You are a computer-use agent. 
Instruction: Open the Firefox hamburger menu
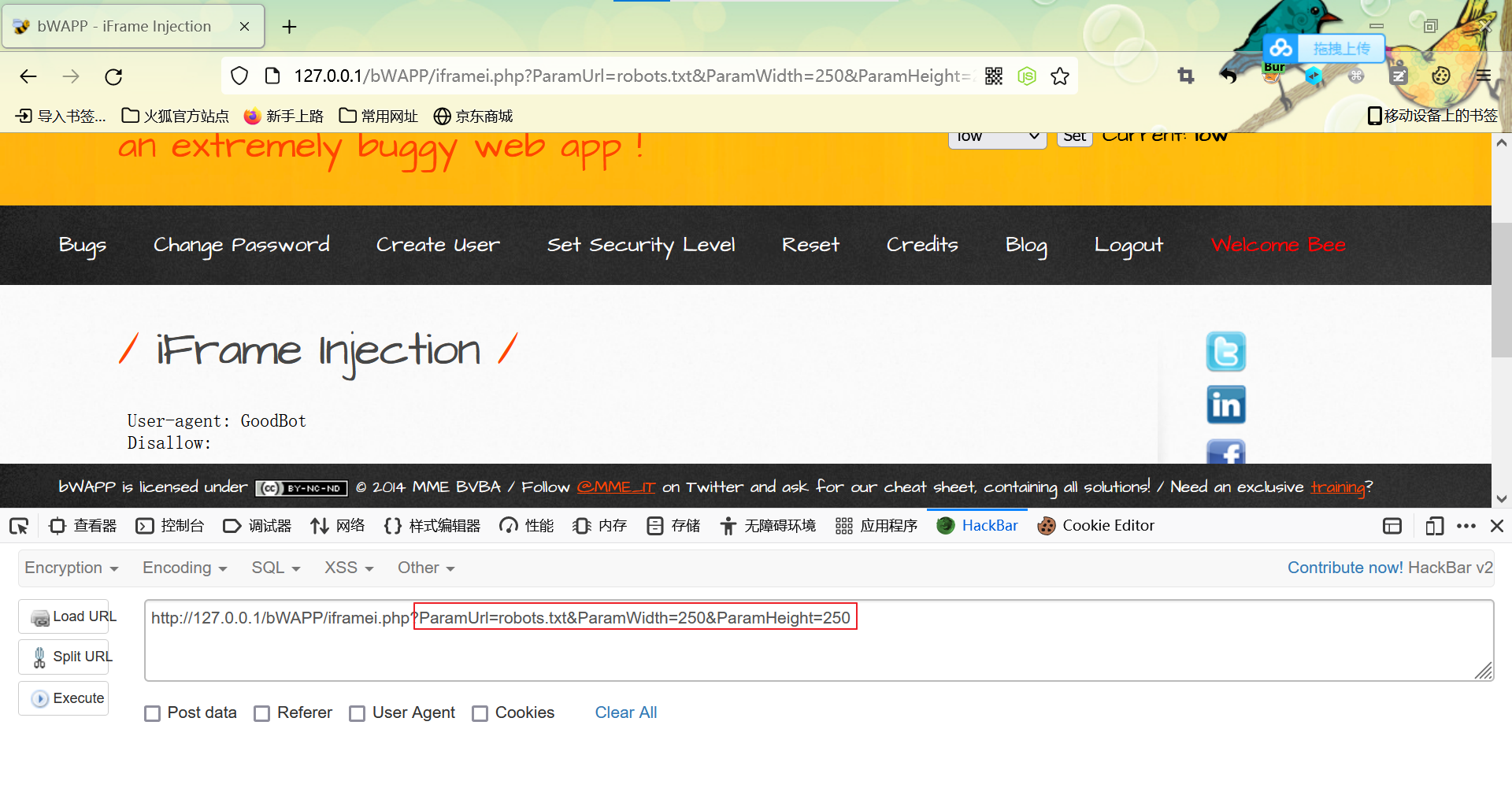point(1484,76)
